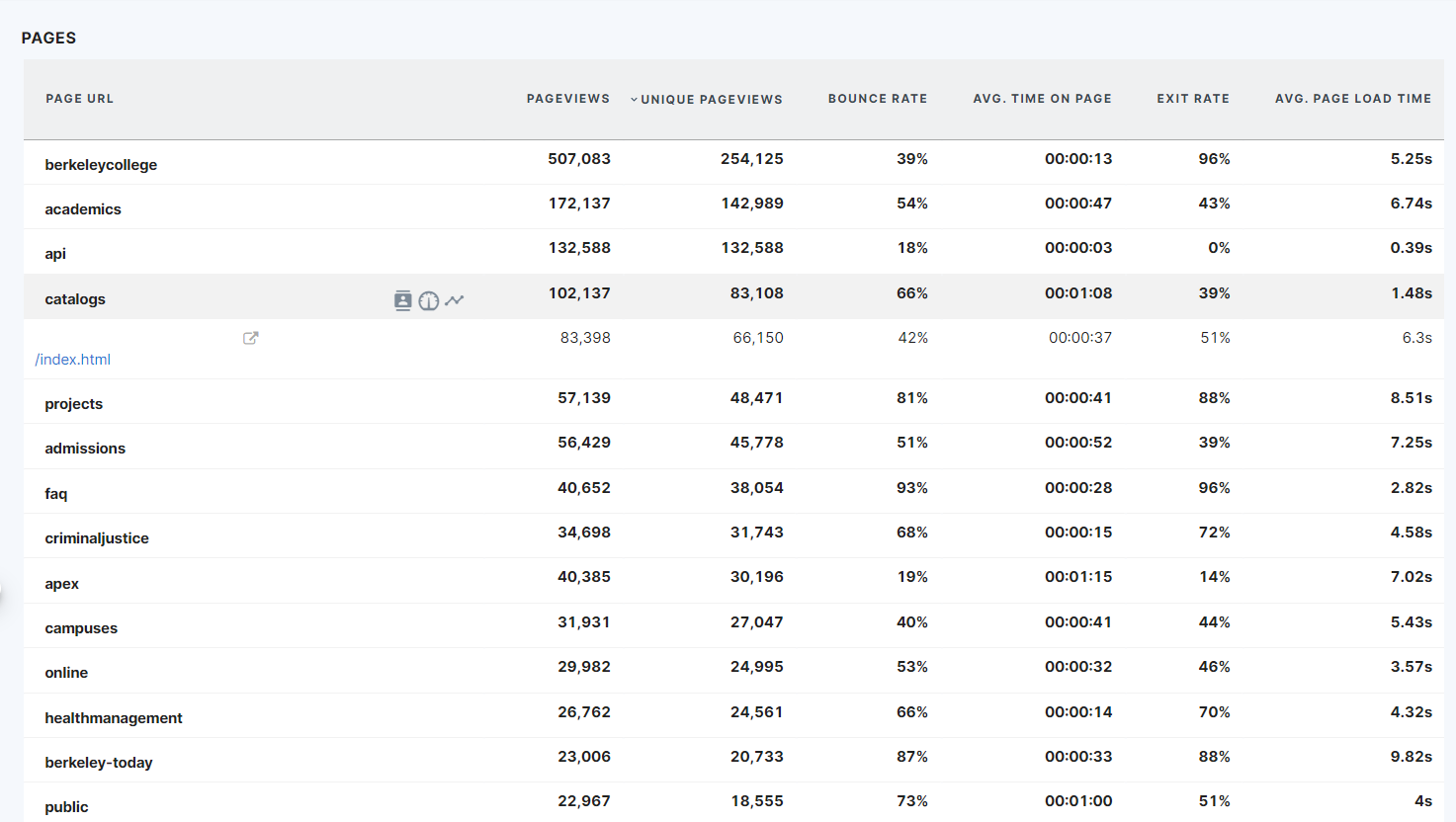Open visitor log icon for catalogs
This screenshot has width=1456, height=822.
402,300
